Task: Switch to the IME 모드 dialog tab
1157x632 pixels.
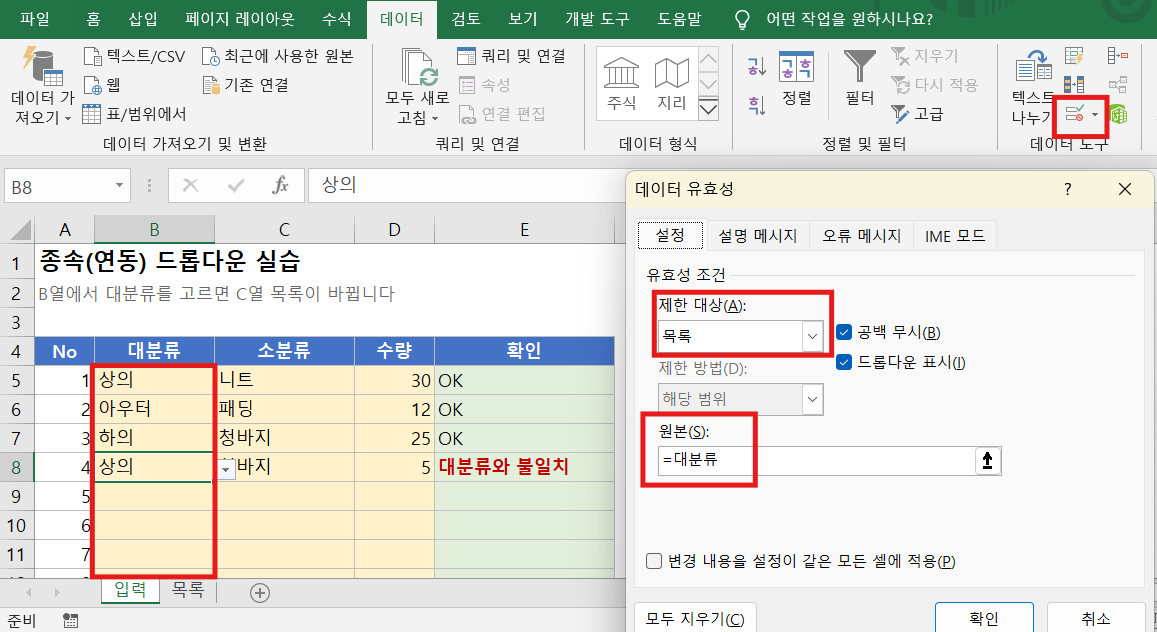Action: (955, 236)
